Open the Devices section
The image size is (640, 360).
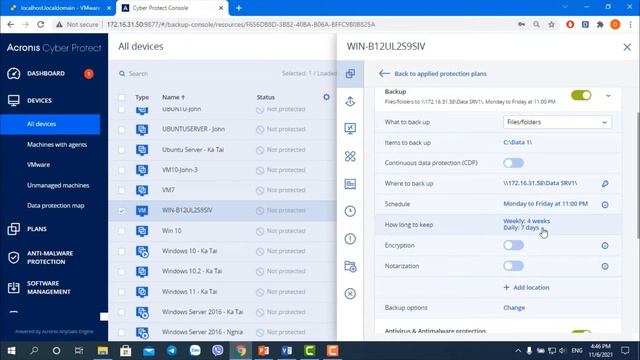(39, 100)
